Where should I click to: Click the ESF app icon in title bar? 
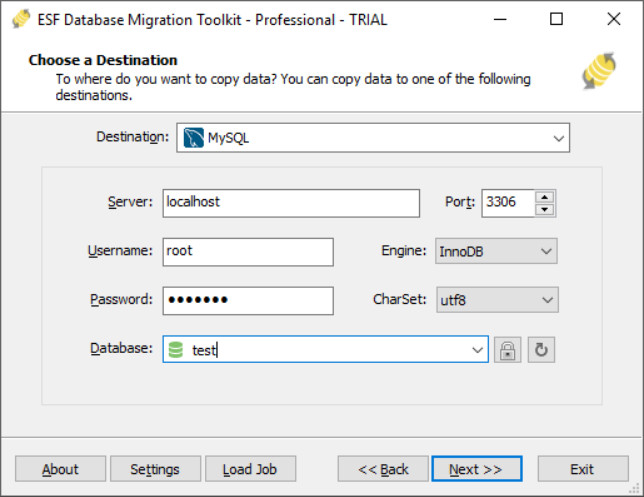tap(15, 19)
